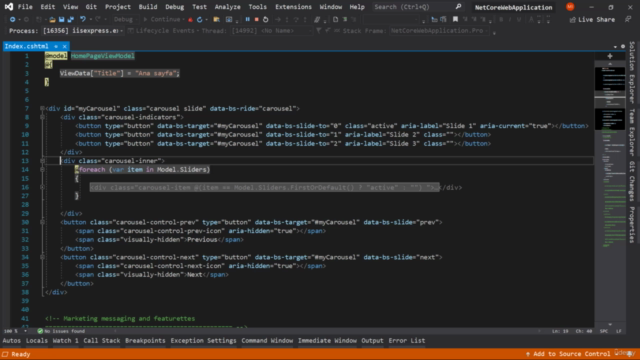640x360 pixels.
Task: Open the Undo history dropdown arrow
Action: pyautogui.click(x=90, y=19)
